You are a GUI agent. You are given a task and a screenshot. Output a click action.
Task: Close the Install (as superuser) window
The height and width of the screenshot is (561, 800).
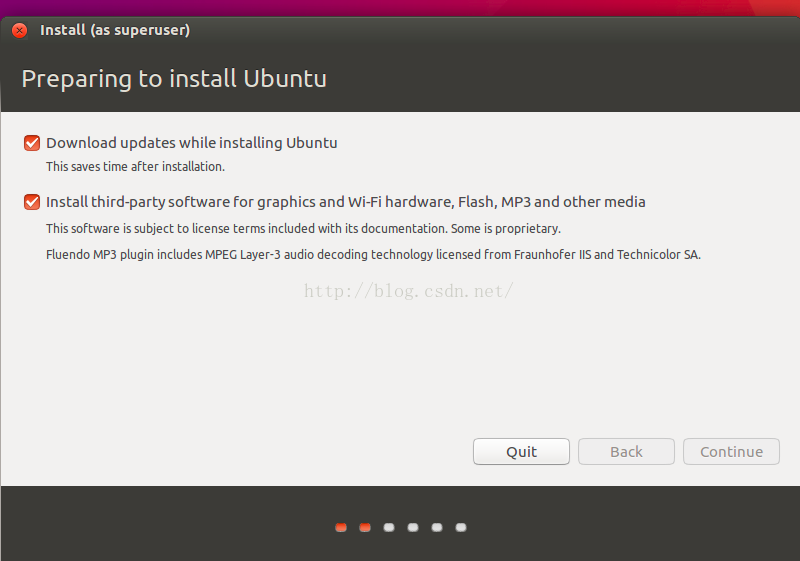pyautogui.click(x=19, y=31)
